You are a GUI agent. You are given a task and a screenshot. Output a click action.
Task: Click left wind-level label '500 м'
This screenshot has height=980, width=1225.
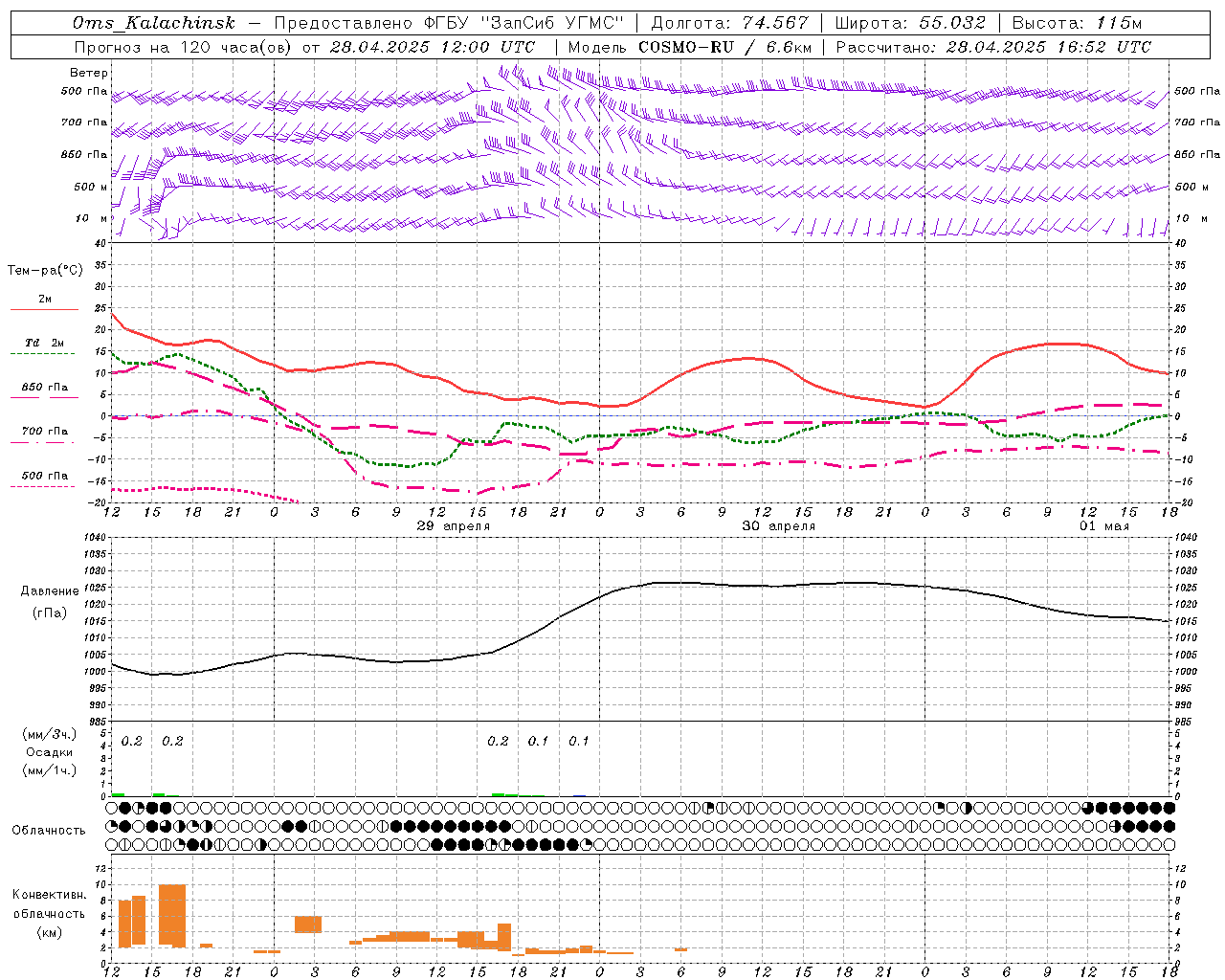pos(91,187)
